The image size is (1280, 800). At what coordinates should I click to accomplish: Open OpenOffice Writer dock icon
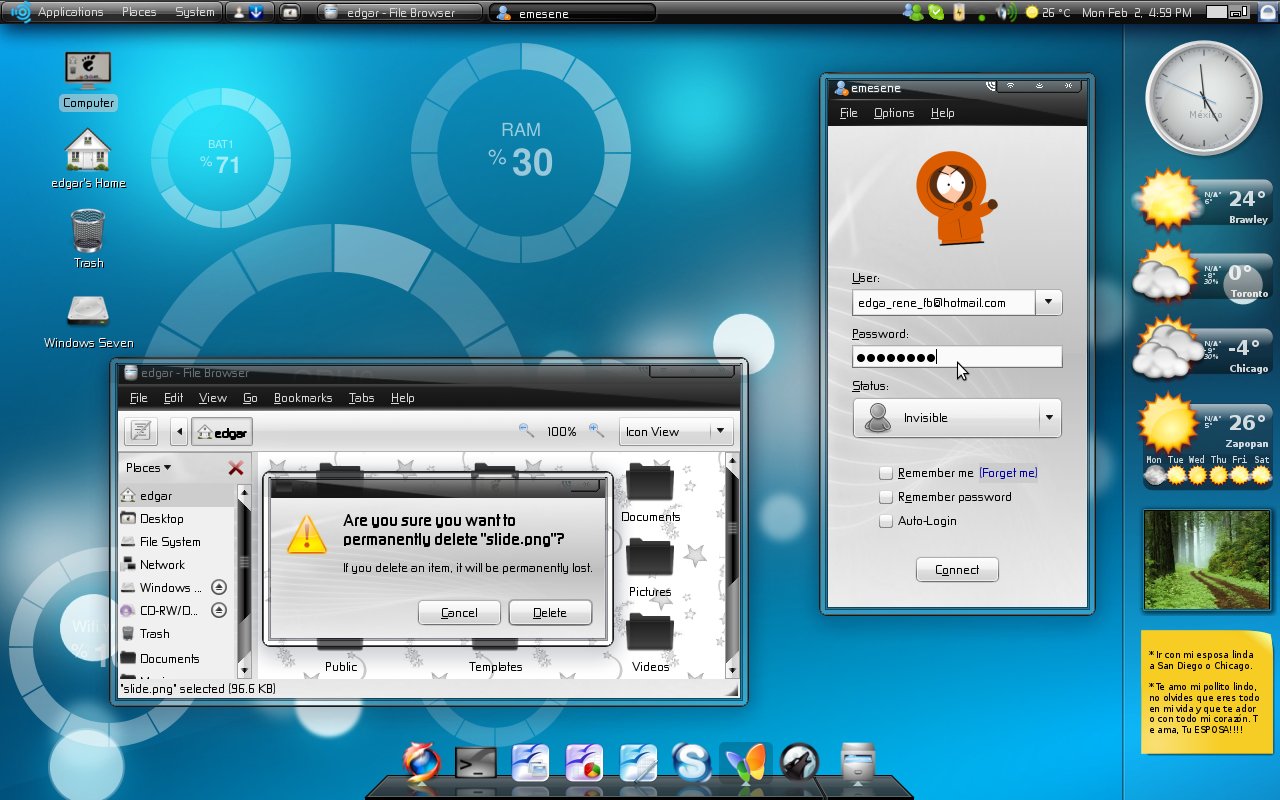[x=530, y=763]
